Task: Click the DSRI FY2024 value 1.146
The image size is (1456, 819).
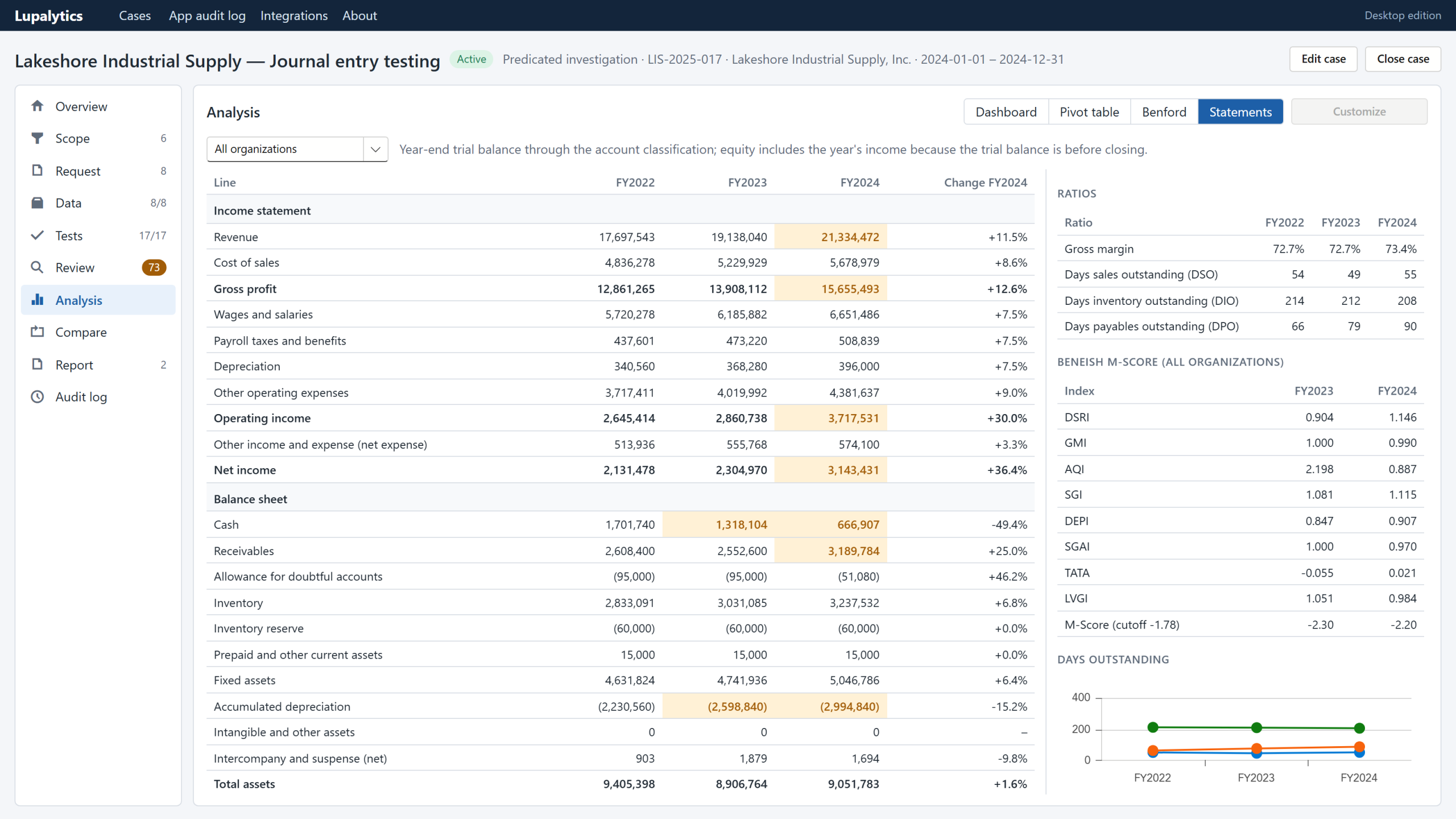Action: [x=1403, y=417]
